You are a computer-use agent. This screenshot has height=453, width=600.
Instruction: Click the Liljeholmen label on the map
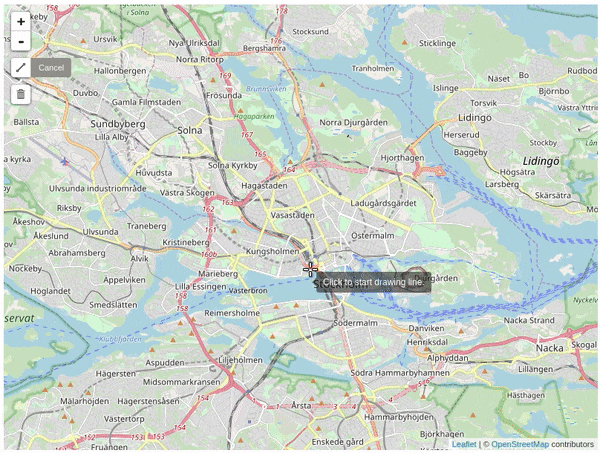(x=240, y=360)
